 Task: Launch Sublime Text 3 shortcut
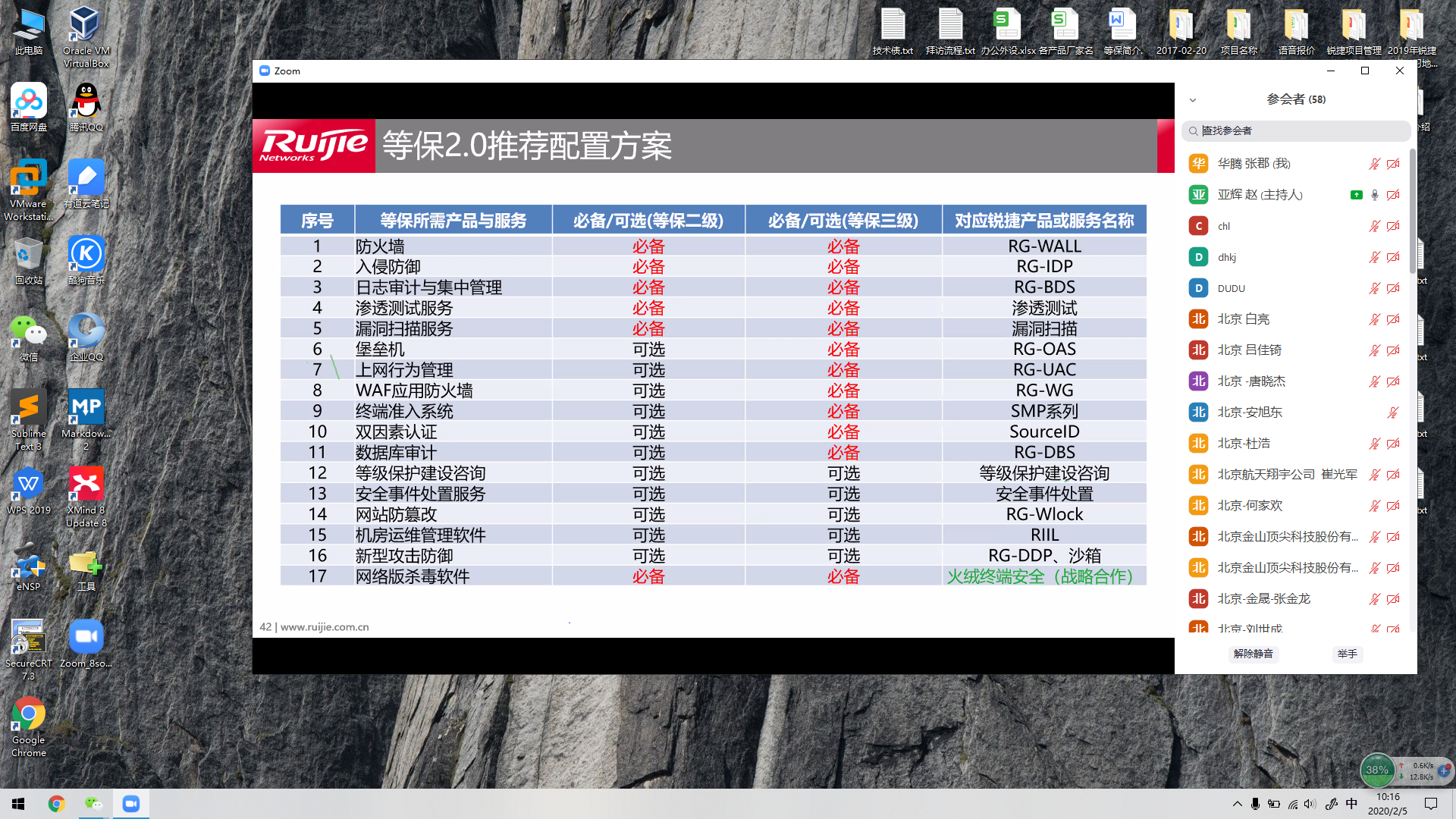click(29, 419)
